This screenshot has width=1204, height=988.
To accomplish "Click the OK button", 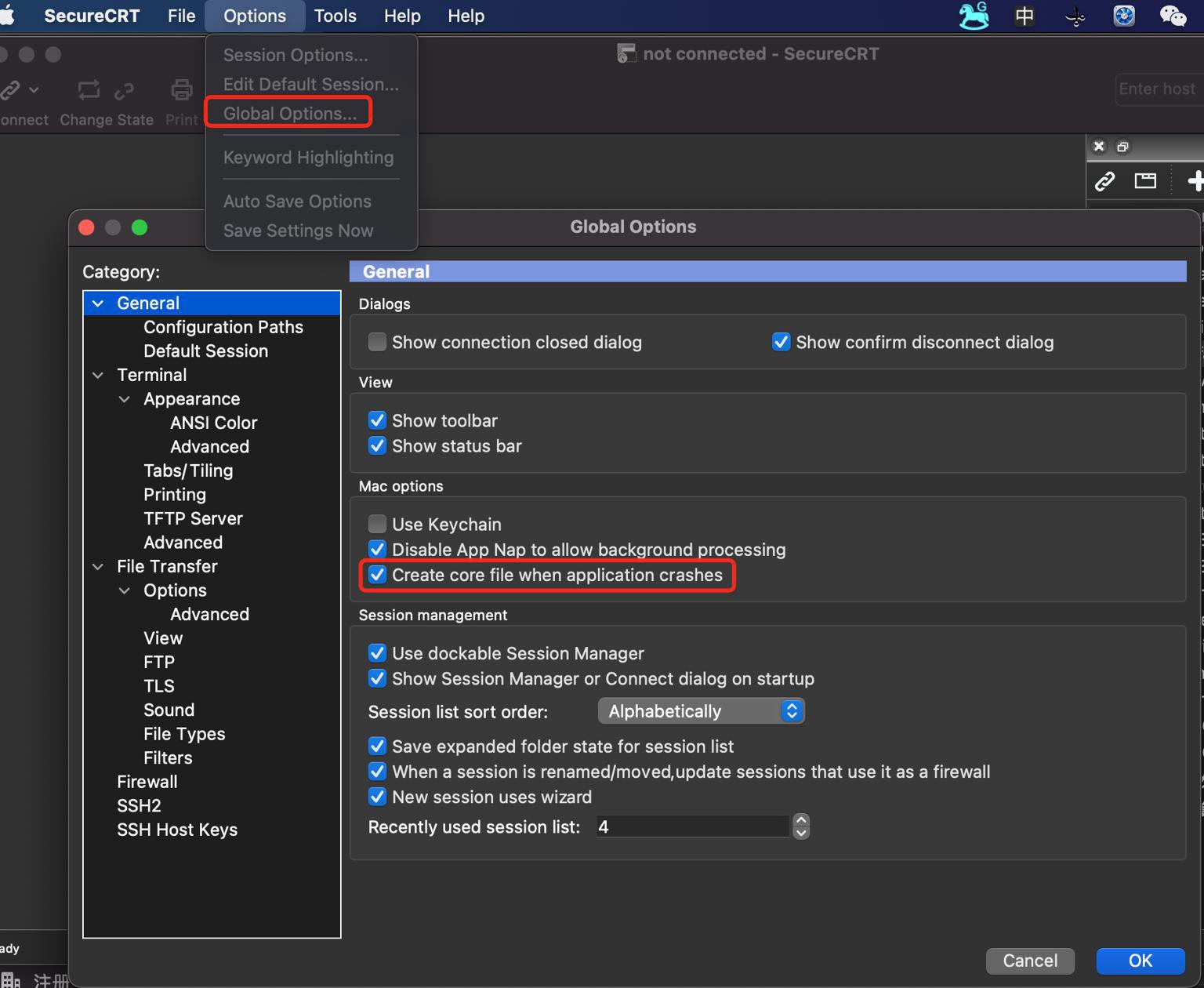I will [x=1141, y=961].
